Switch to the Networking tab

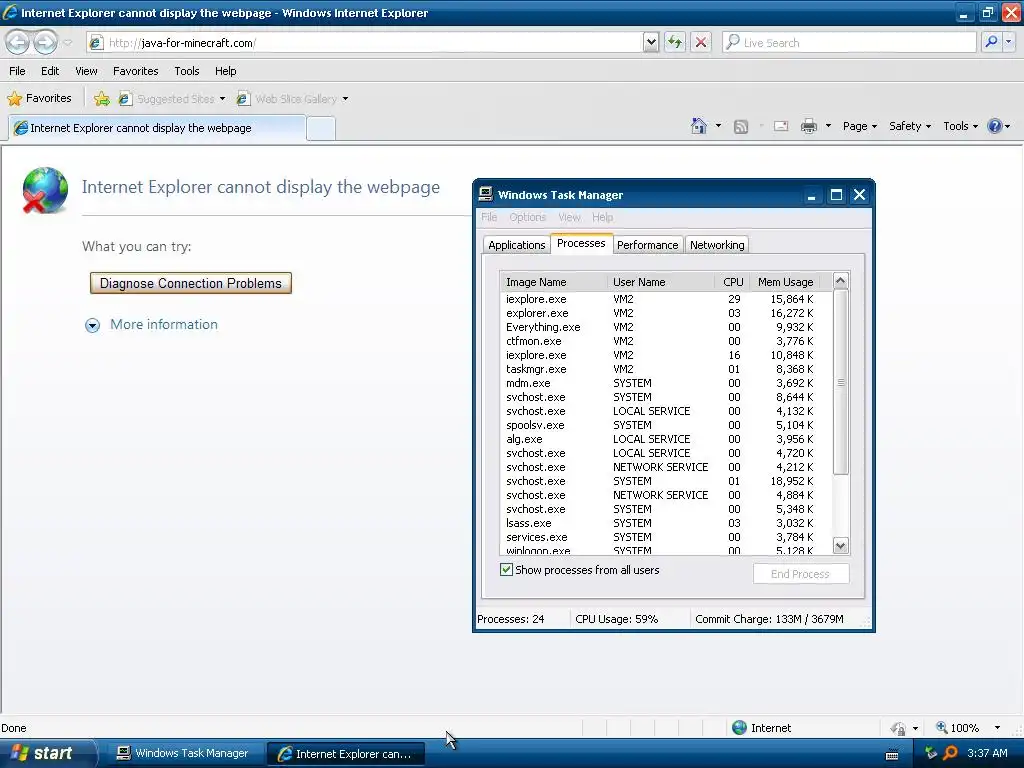tap(717, 245)
